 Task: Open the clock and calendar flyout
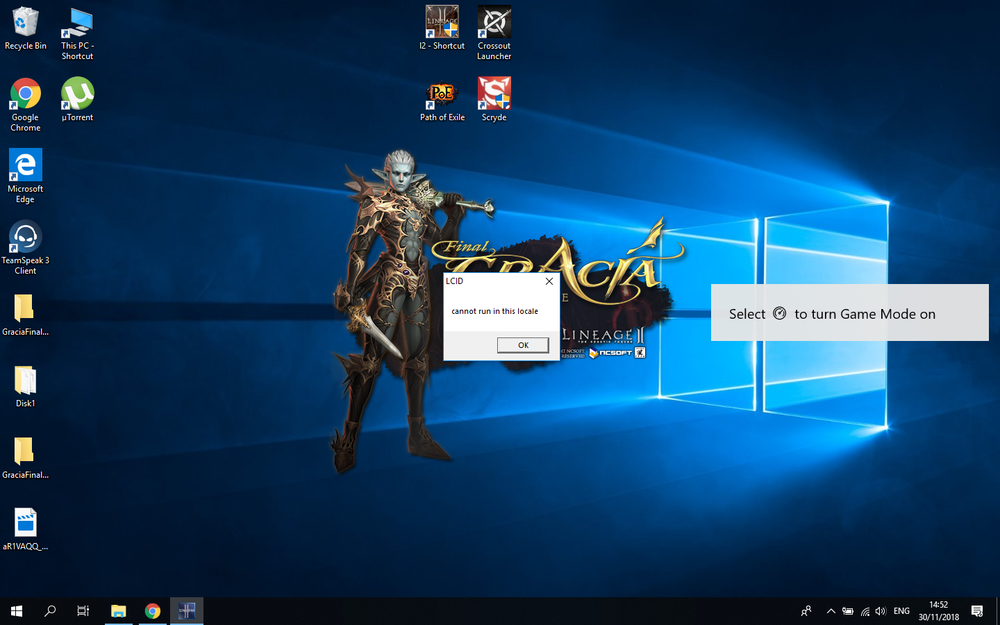click(x=938, y=610)
